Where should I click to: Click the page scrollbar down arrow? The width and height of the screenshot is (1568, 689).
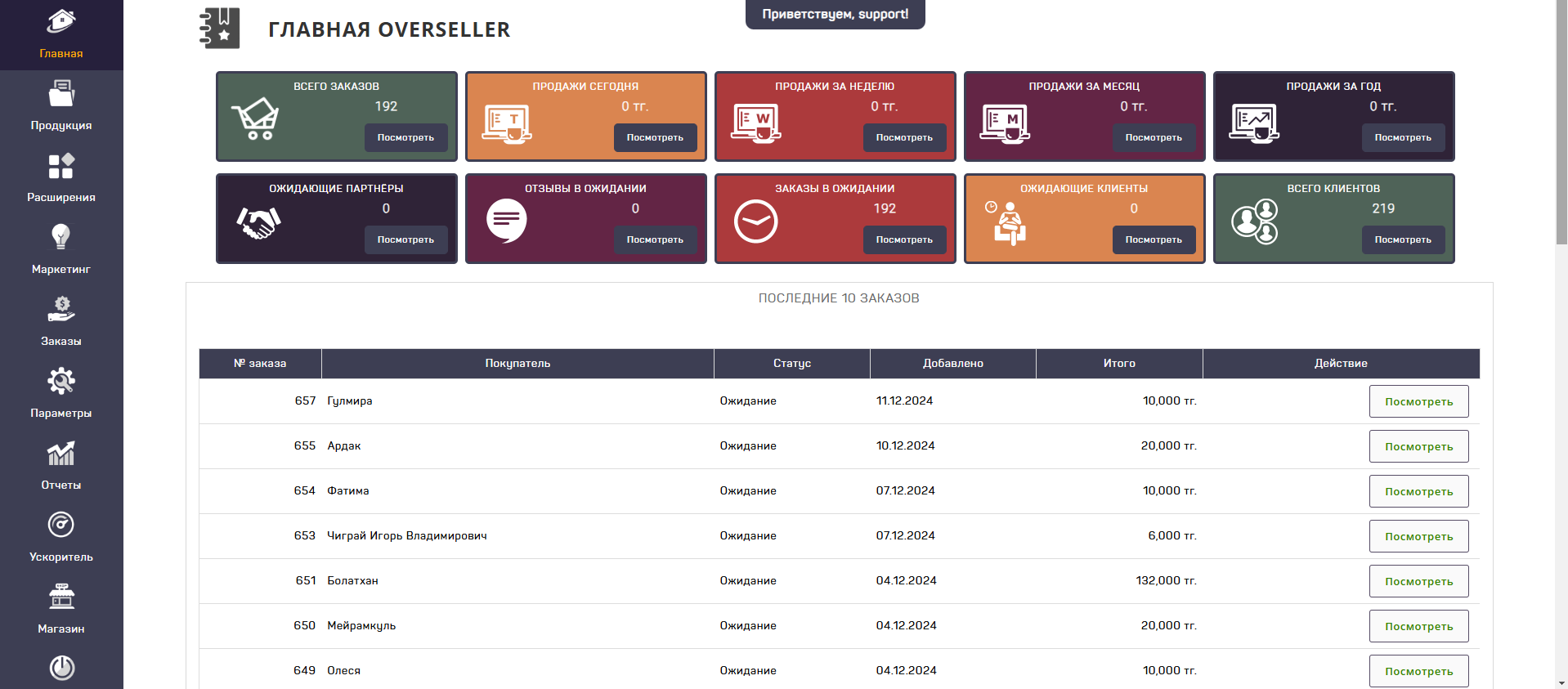point(1561,682)
